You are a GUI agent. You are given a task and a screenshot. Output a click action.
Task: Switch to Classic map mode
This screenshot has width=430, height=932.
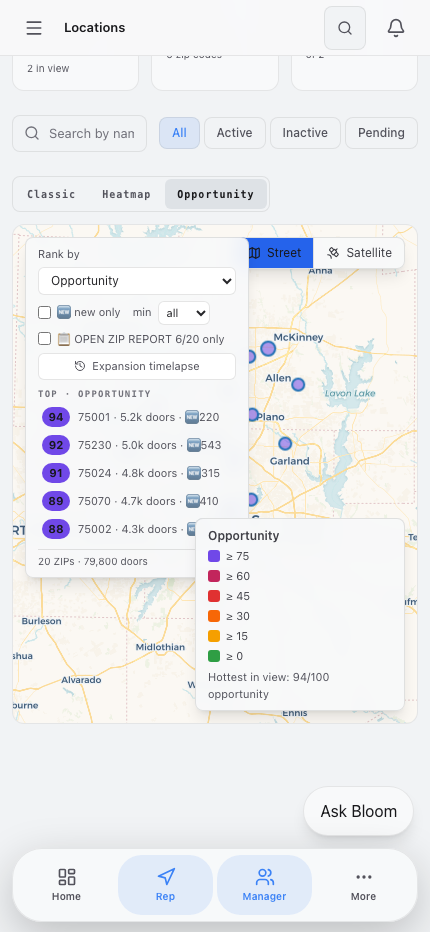[51, 194]
